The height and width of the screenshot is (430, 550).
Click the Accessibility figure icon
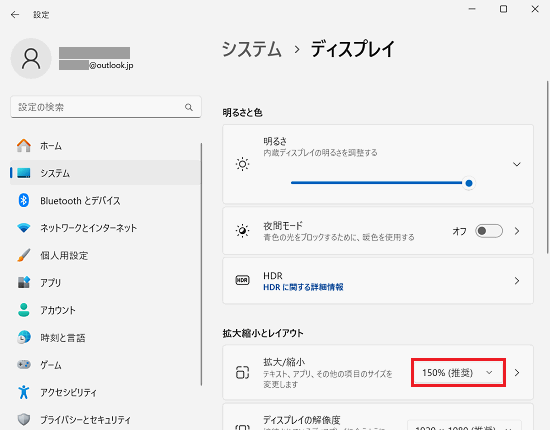(24, 392)
